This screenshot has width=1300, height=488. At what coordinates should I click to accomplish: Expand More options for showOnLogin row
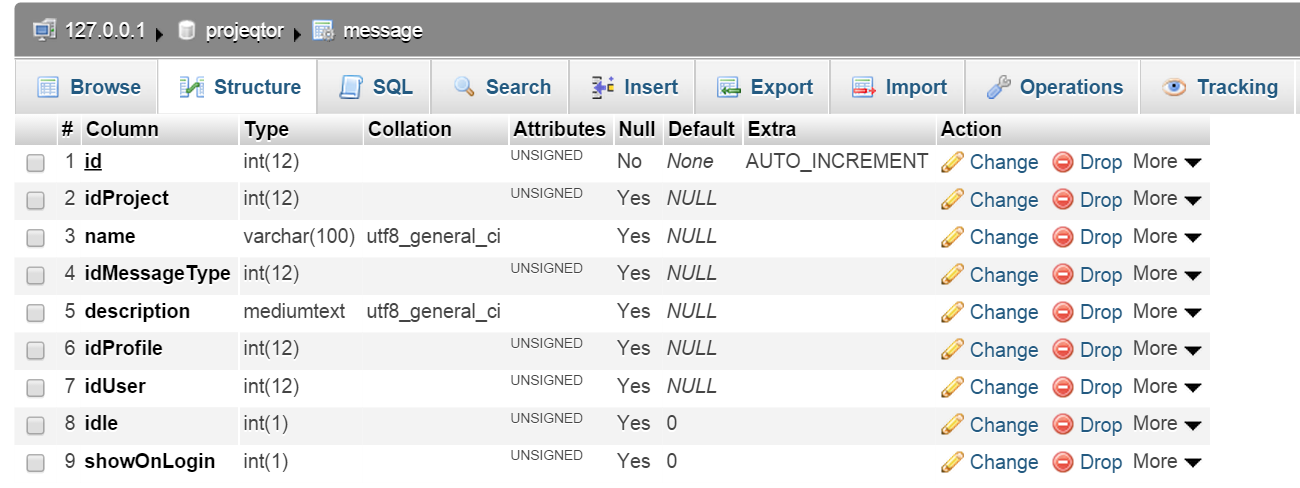(x=1166, y=462)
